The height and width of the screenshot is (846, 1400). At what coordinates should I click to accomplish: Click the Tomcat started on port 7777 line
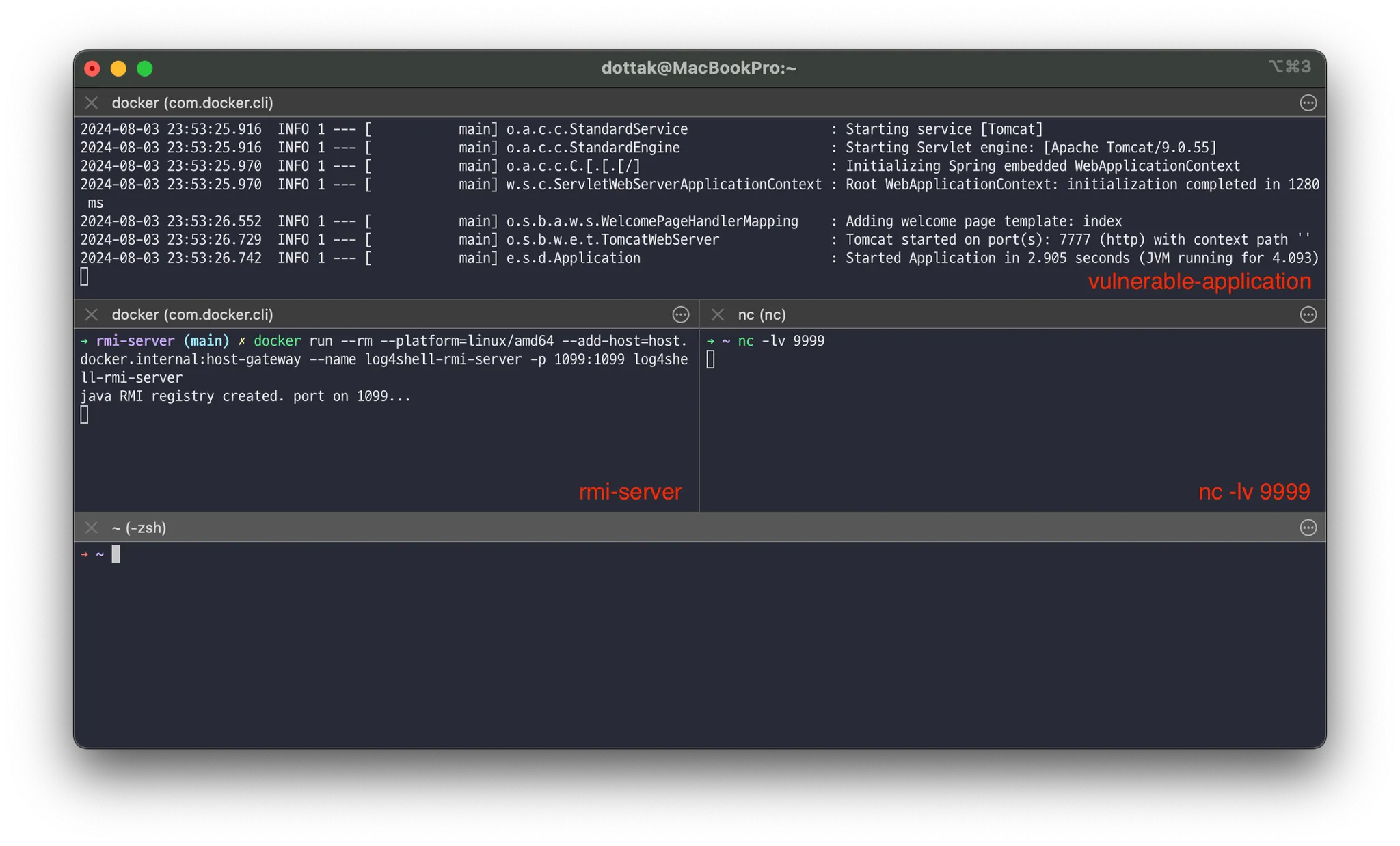1077,240
